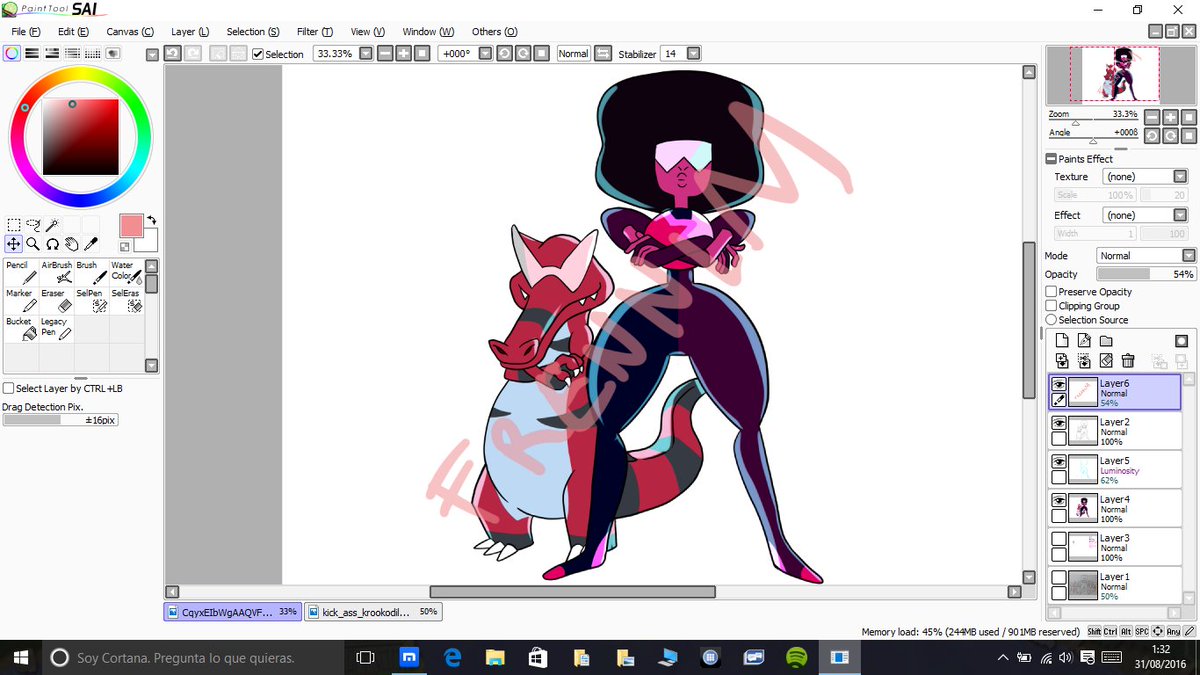
Task: Open the Texture dropdown
Action: [x=1180, y=176]
